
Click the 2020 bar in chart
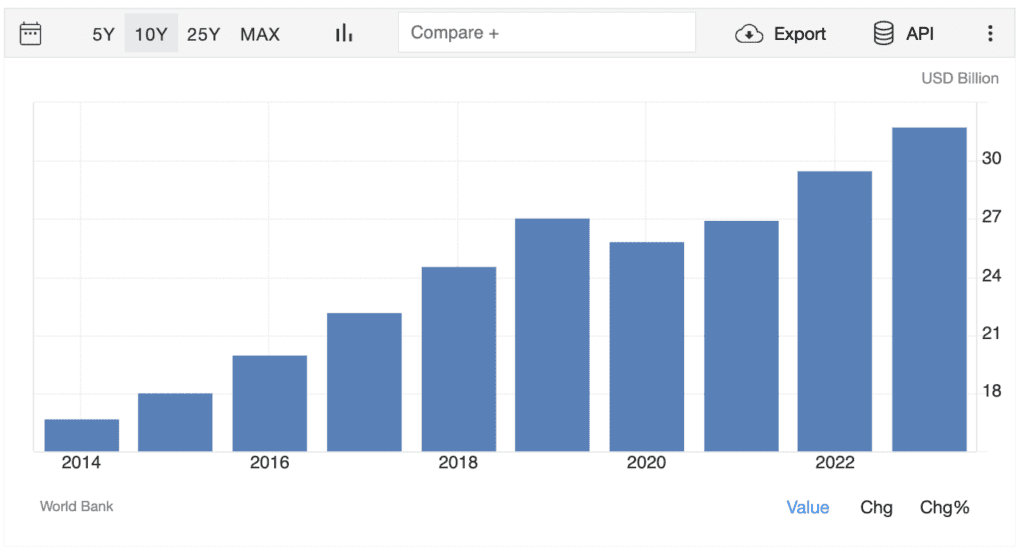pyautogui.click(x=647, y=346)
